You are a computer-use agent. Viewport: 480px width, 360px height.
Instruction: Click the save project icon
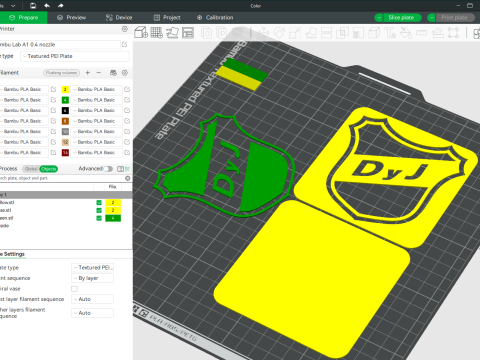(33, 6)
